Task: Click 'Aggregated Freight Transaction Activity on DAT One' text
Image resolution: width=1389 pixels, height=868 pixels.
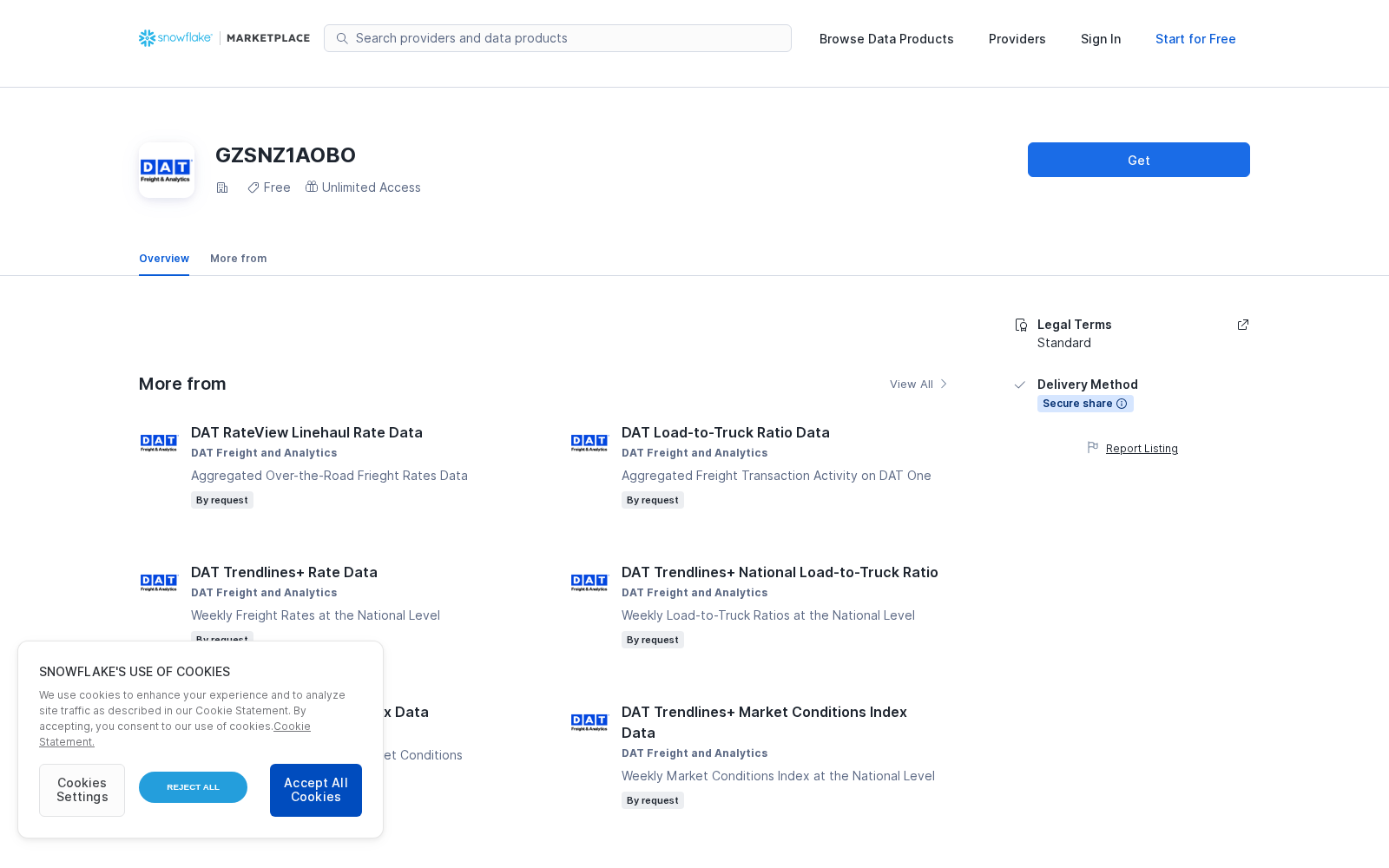Action: click(776, 476)
